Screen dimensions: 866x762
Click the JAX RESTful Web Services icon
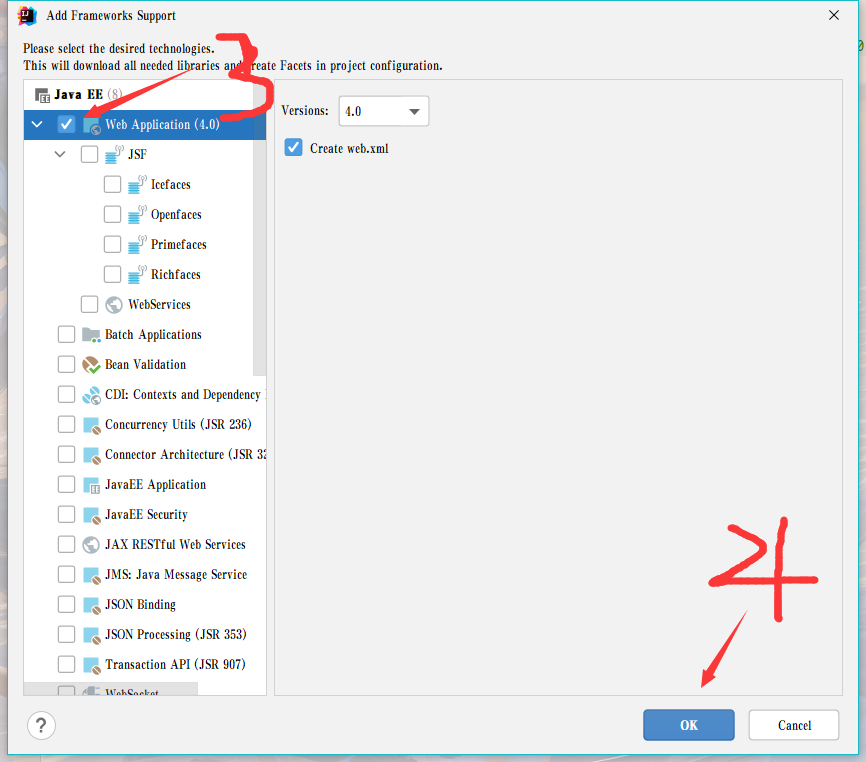point(91,545)
